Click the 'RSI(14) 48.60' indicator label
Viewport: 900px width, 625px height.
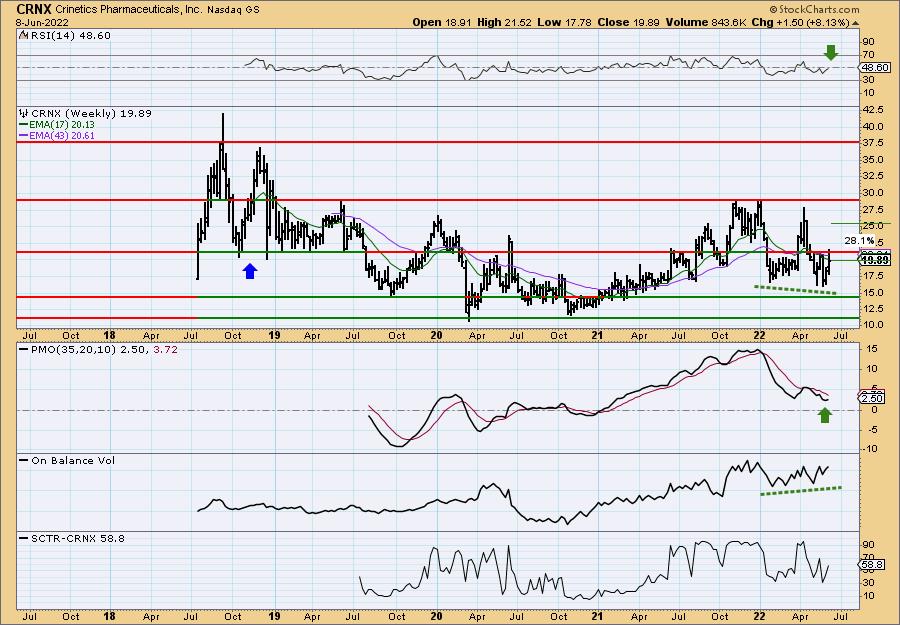(x=70, y=35)
